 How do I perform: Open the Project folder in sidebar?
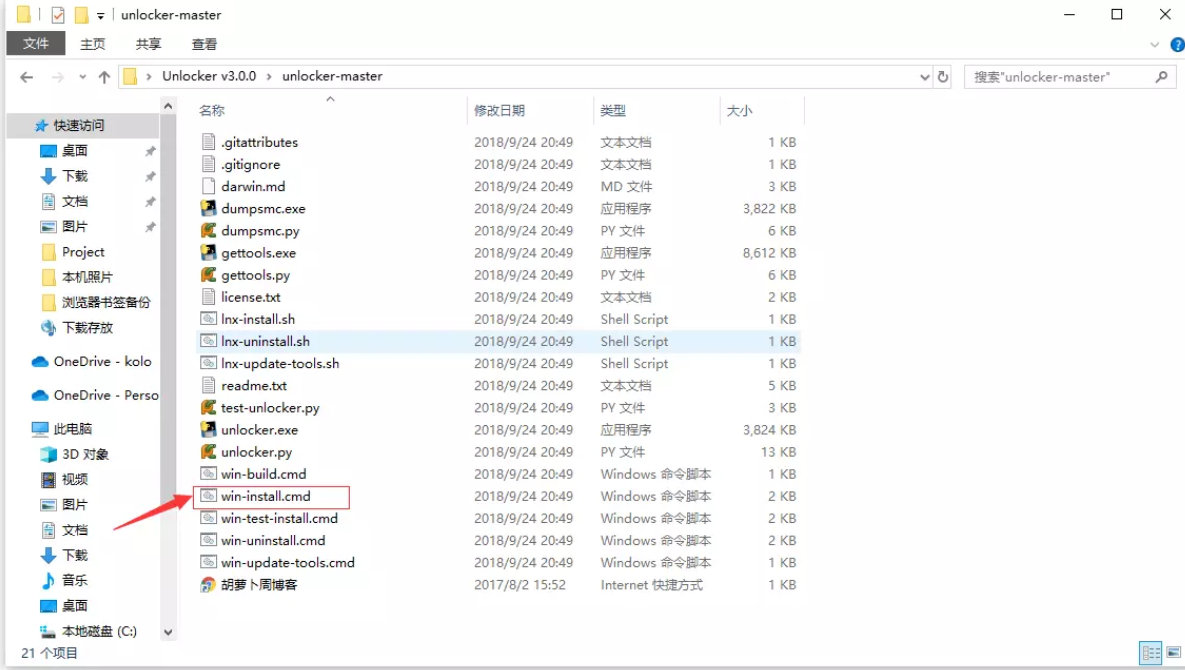pyautogui.click(x=83, y=252)
